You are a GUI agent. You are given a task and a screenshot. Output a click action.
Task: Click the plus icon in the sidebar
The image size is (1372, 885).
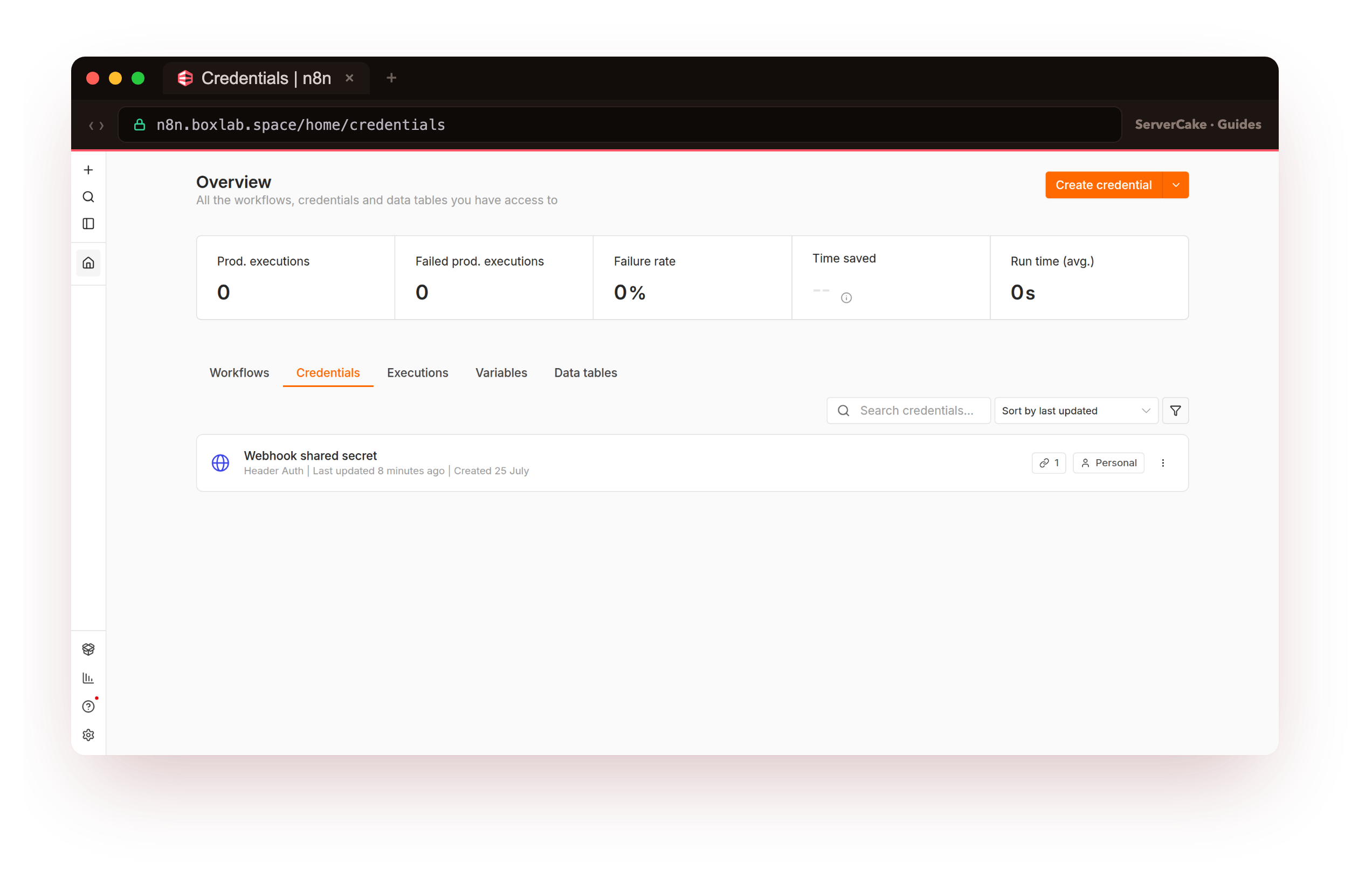tap(88, 170)
